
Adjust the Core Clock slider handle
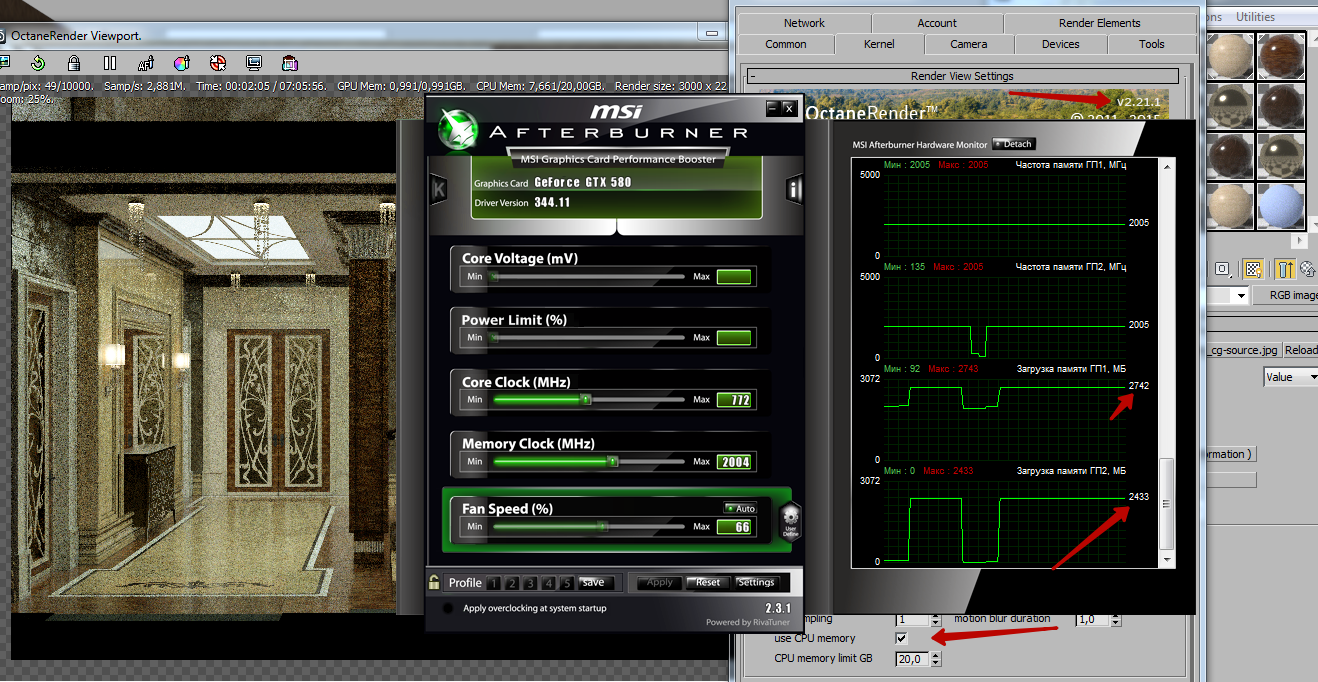click(586, 399)
